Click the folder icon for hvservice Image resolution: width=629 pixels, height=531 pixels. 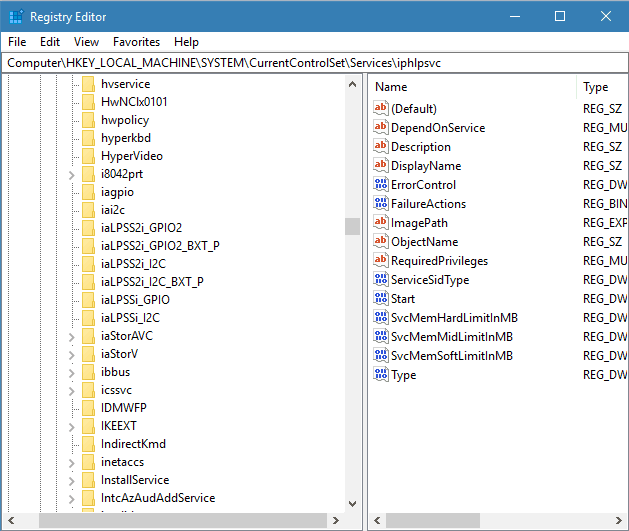88,84
